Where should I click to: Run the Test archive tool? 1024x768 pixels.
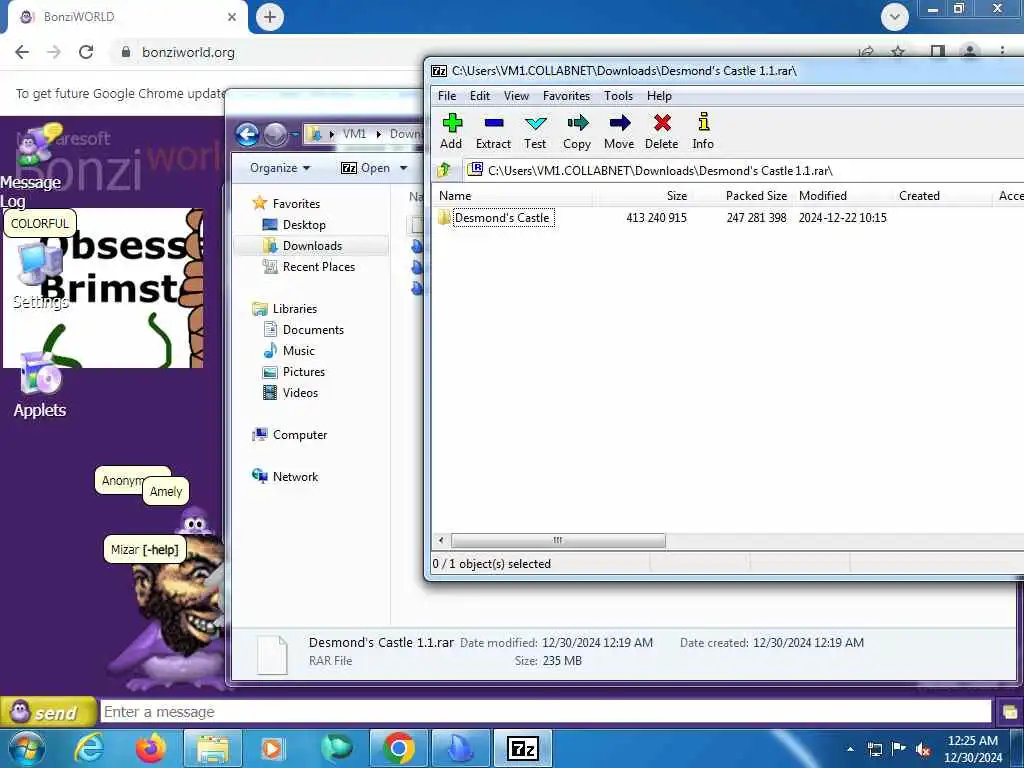click(535, 131)
